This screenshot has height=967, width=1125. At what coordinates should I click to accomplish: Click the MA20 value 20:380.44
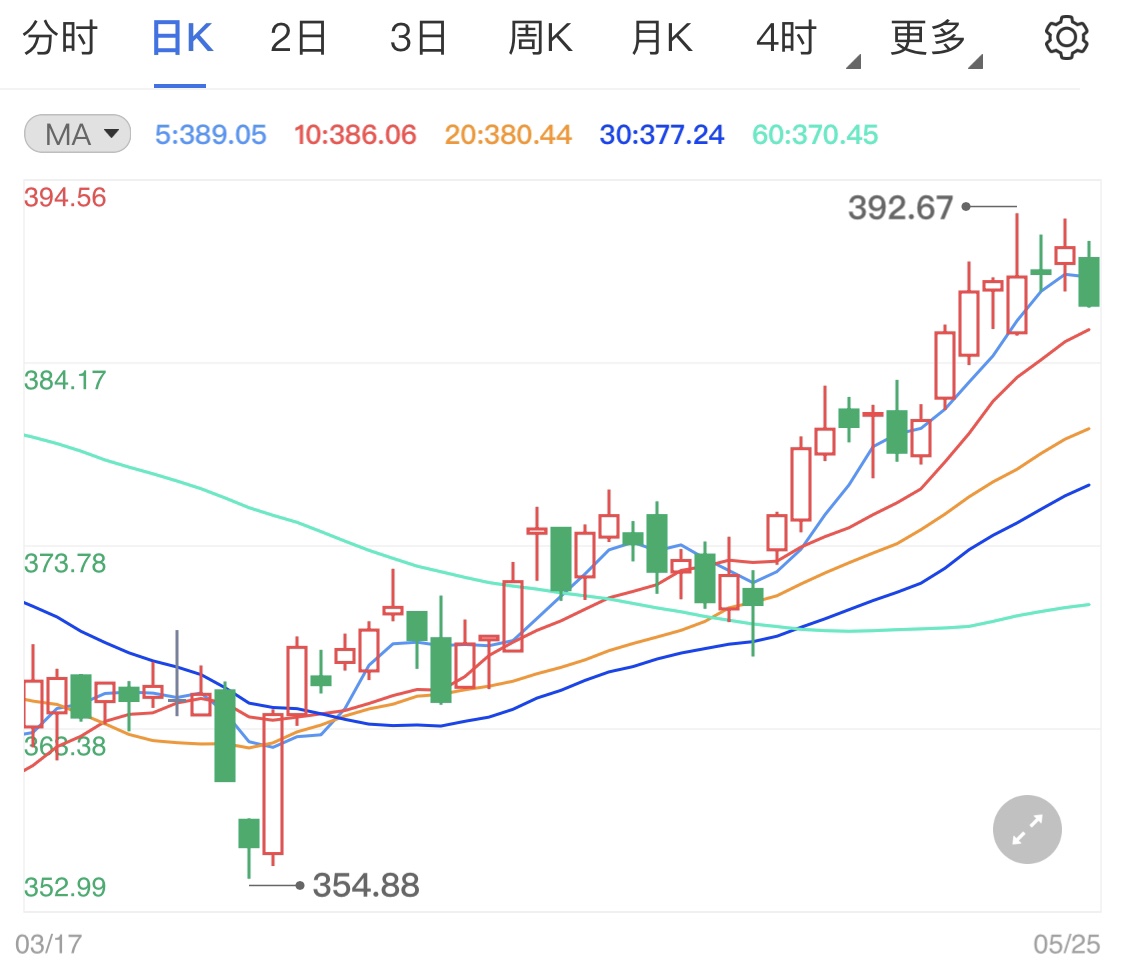(508, 135)
